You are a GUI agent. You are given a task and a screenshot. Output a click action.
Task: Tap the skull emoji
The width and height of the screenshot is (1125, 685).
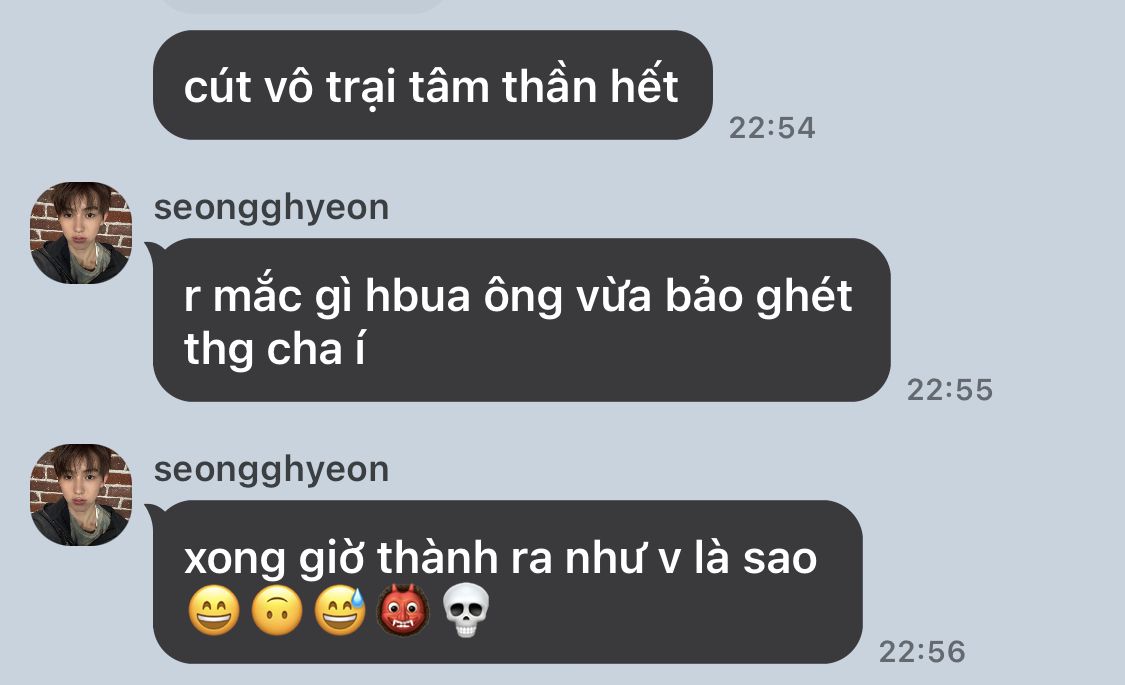point(466,611)
